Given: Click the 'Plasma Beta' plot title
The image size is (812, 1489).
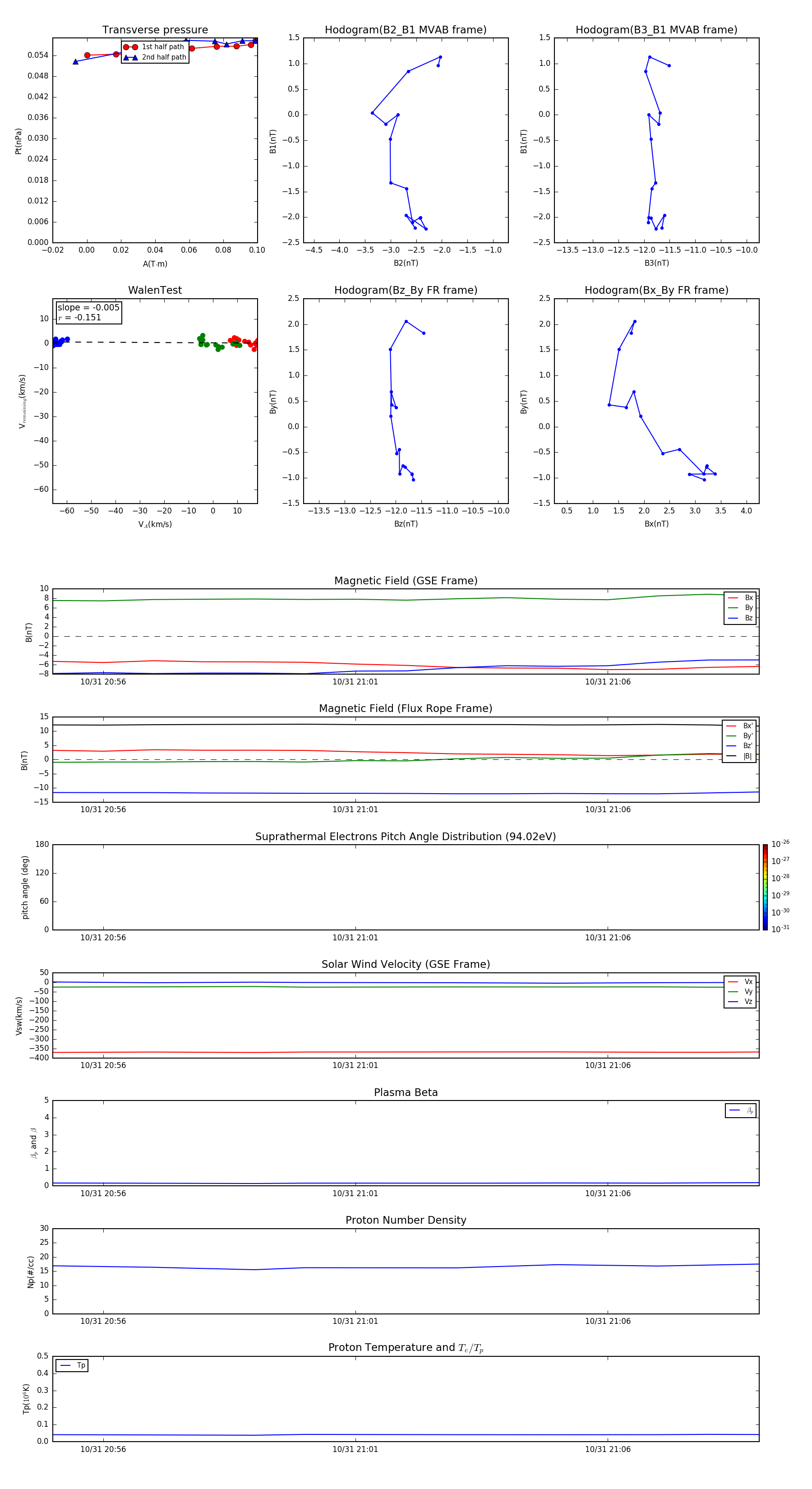Looking at the screenshot, I should click(406, 1092).
